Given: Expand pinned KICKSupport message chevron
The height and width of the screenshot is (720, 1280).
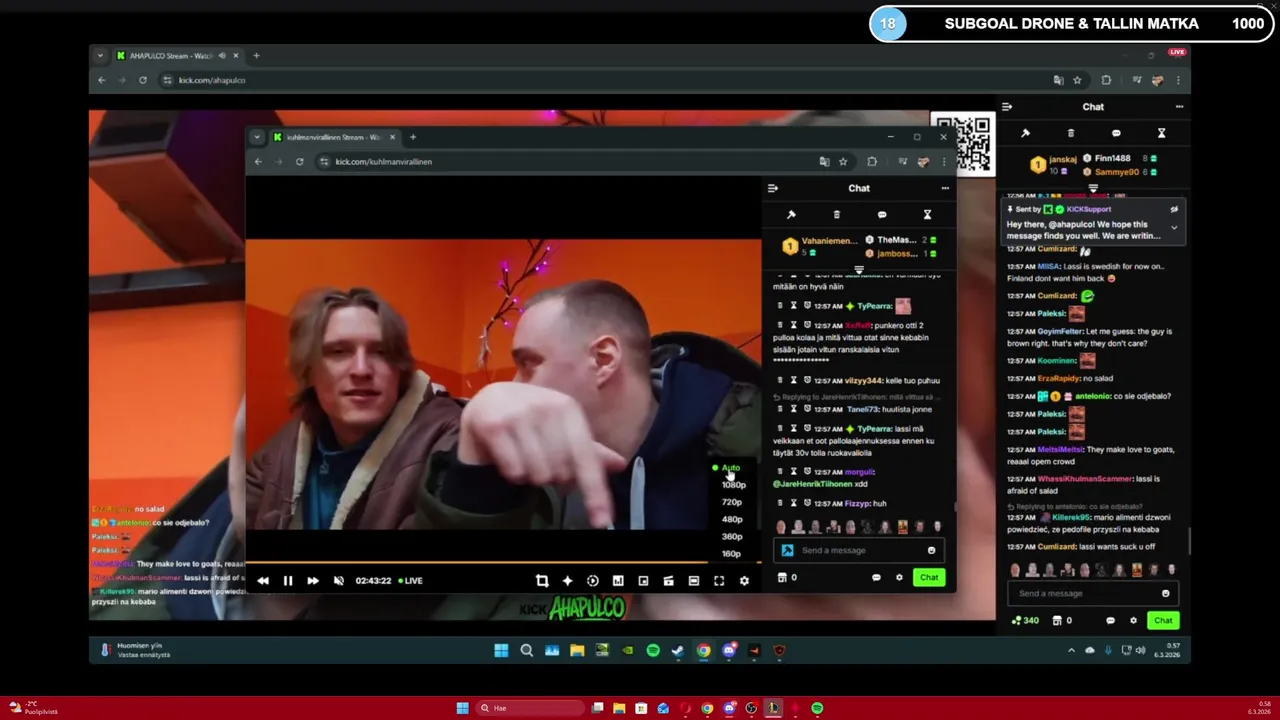Looking at the screenshot, I should click(1174, 228).
